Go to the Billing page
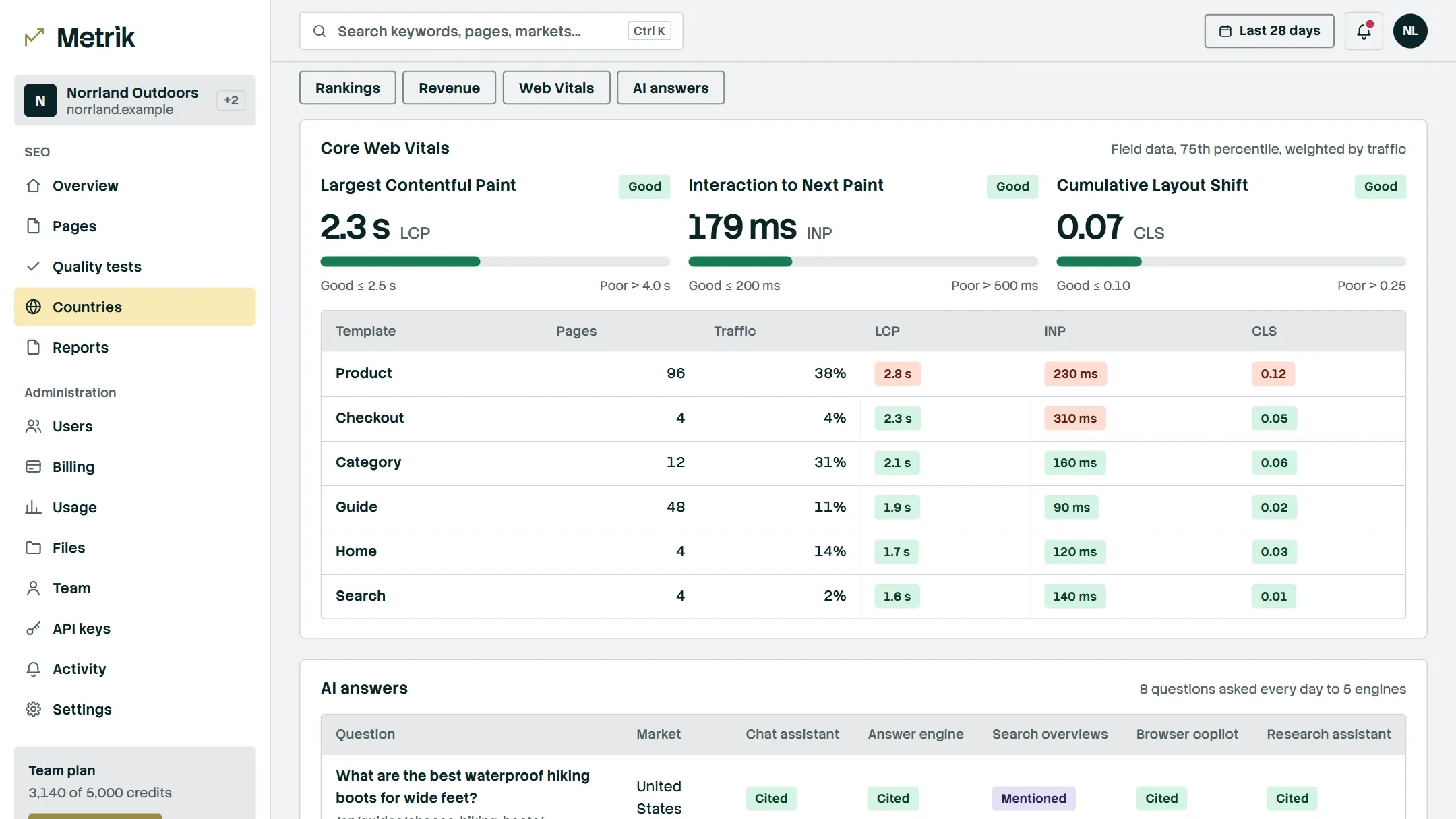 [x=135, y=466]
